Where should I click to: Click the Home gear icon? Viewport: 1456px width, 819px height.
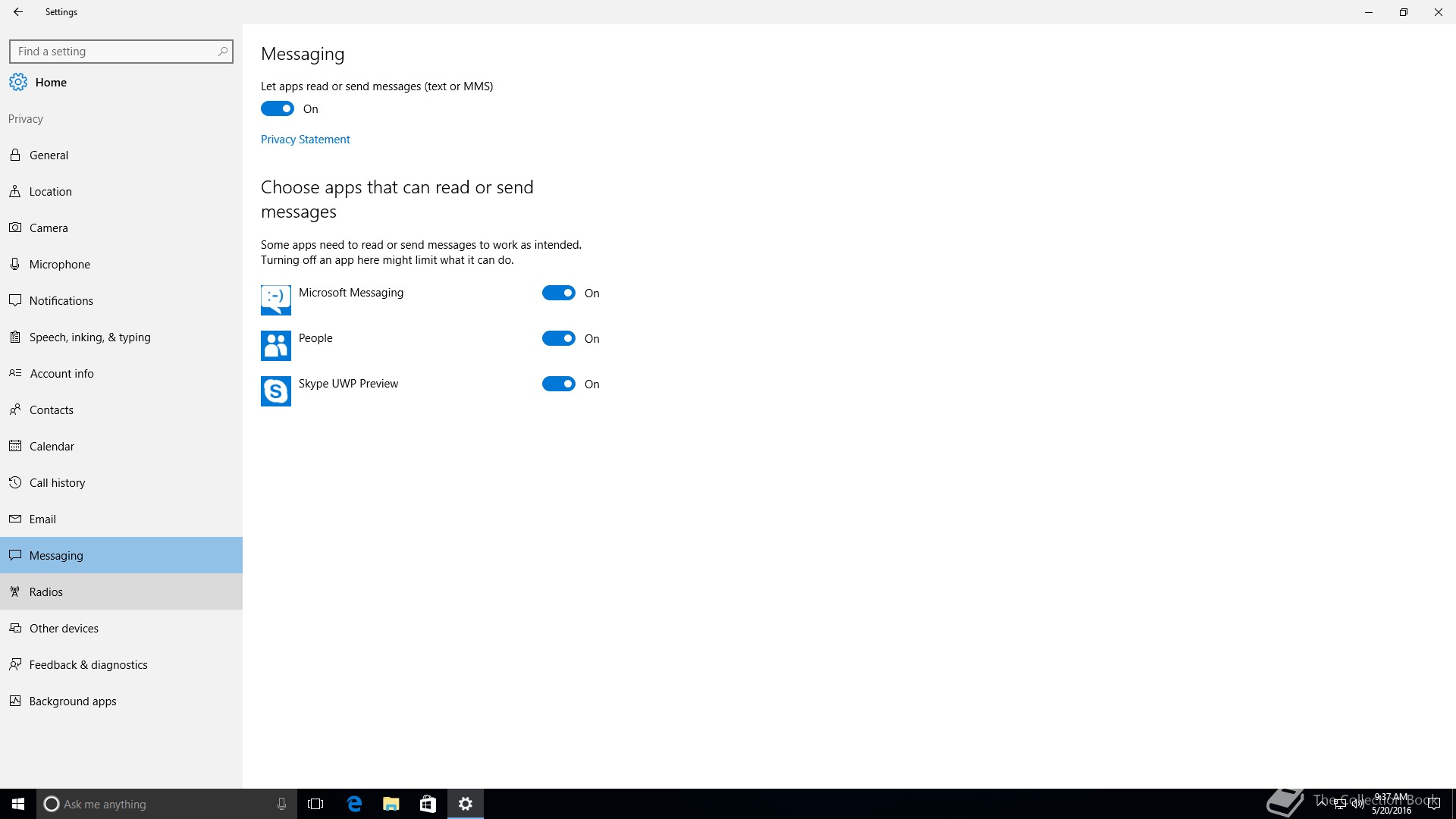click(18, 82)
